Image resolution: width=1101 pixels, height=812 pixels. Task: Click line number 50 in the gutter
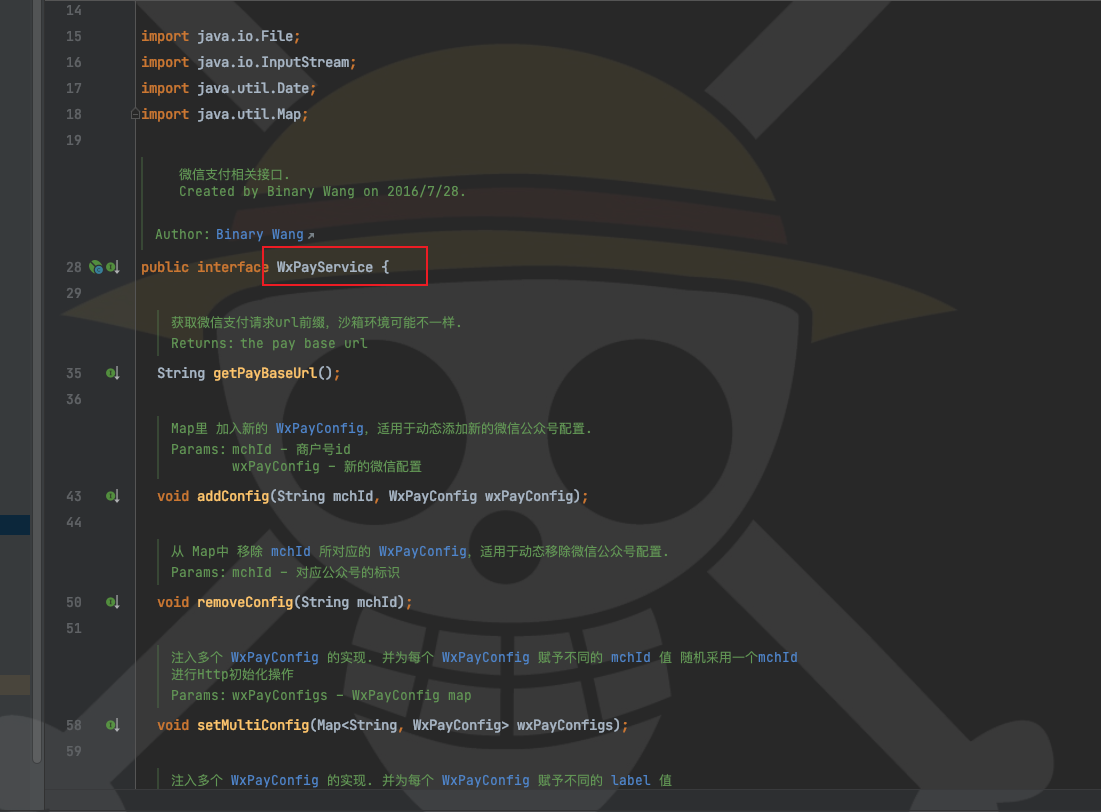tap(74, 602)
